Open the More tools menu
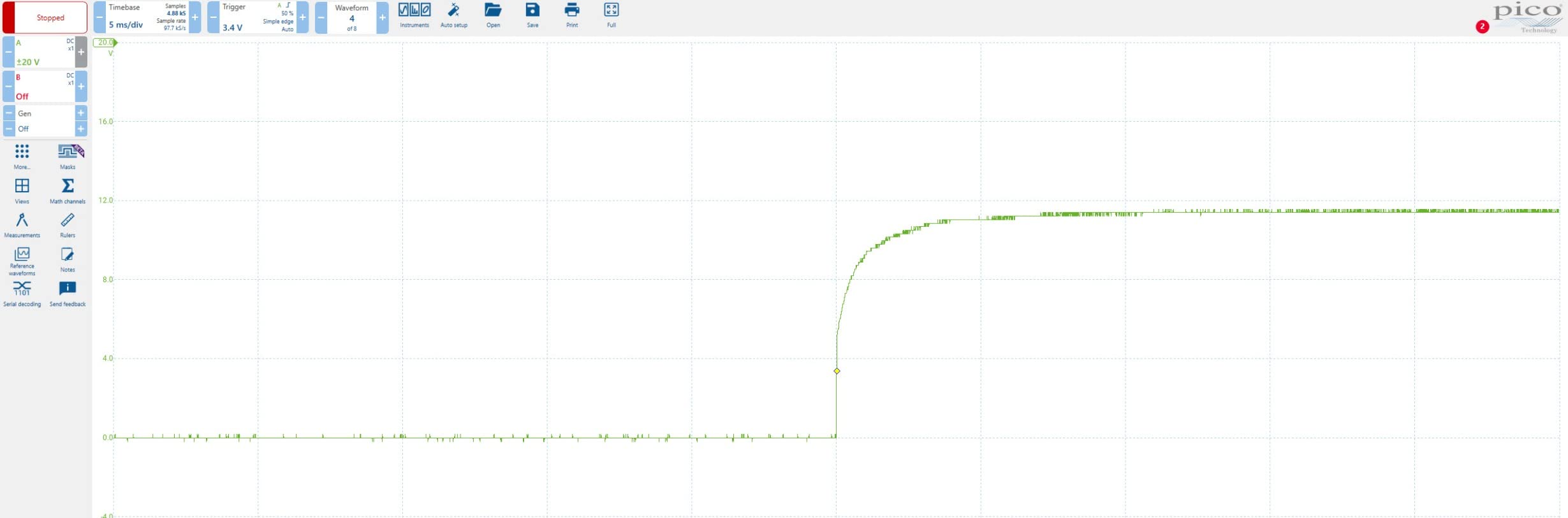Viewport: 1568px width, 518px height. (x=22, y=157)
